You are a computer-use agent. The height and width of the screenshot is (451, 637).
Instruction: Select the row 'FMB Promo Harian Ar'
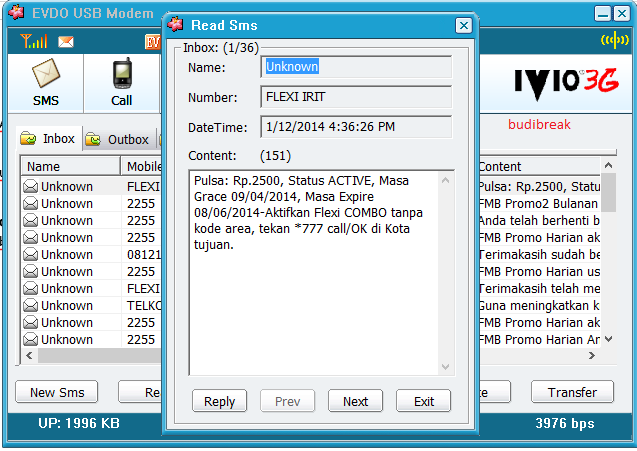tap(540, 339)
